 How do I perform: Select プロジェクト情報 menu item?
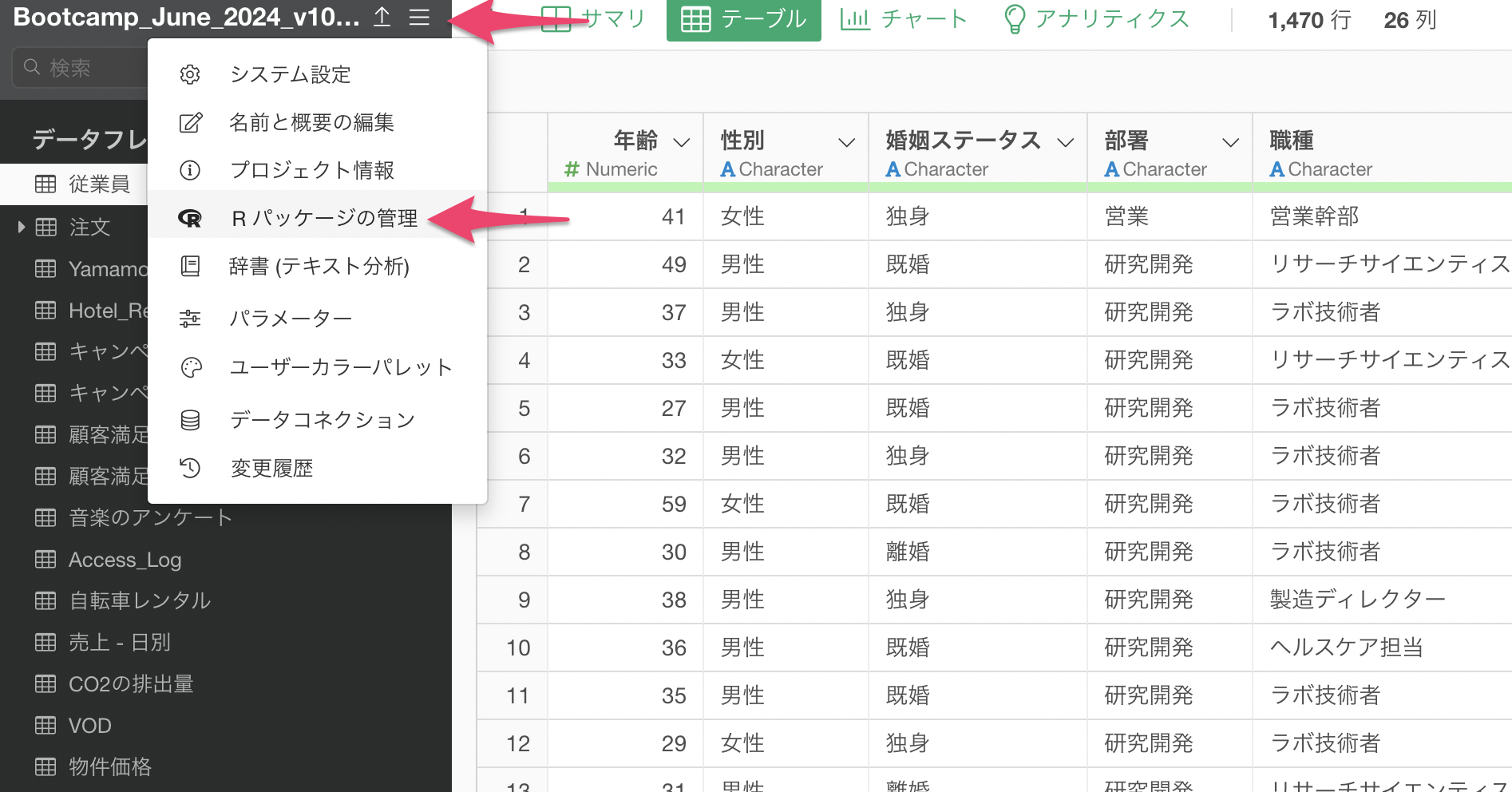click(x=318, y=170)
